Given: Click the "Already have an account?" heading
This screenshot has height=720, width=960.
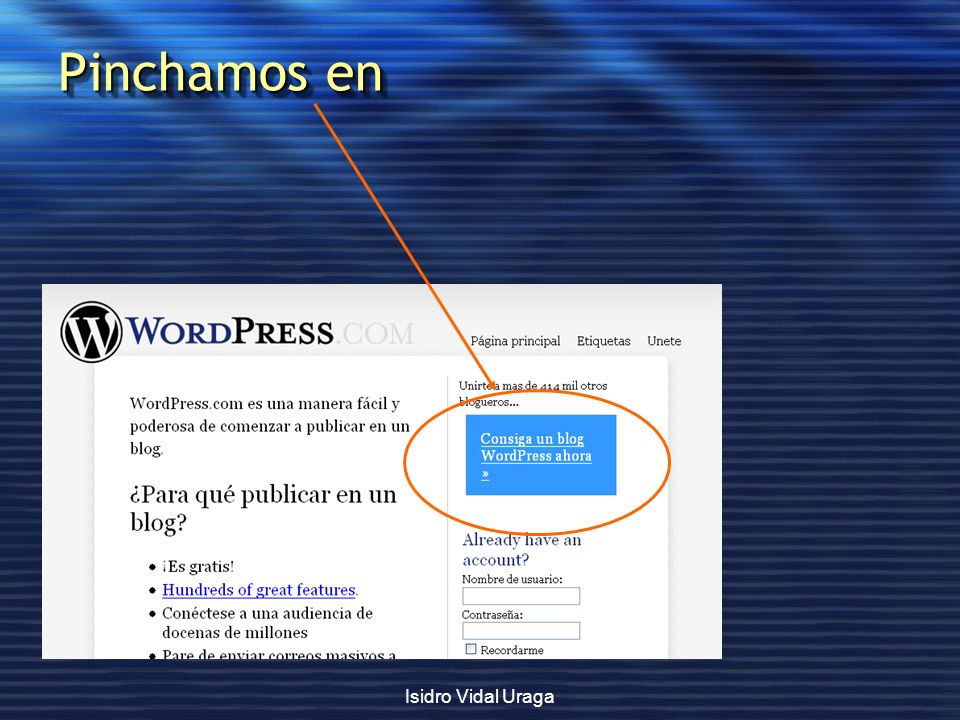Looking at the screenshot, I should point(522,549).
